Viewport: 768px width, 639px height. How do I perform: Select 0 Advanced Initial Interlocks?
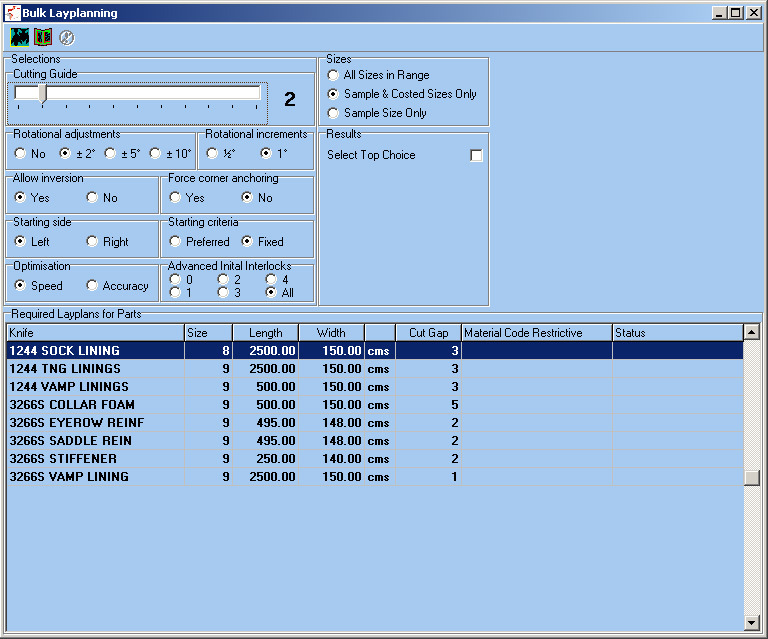tap(175, 279)
